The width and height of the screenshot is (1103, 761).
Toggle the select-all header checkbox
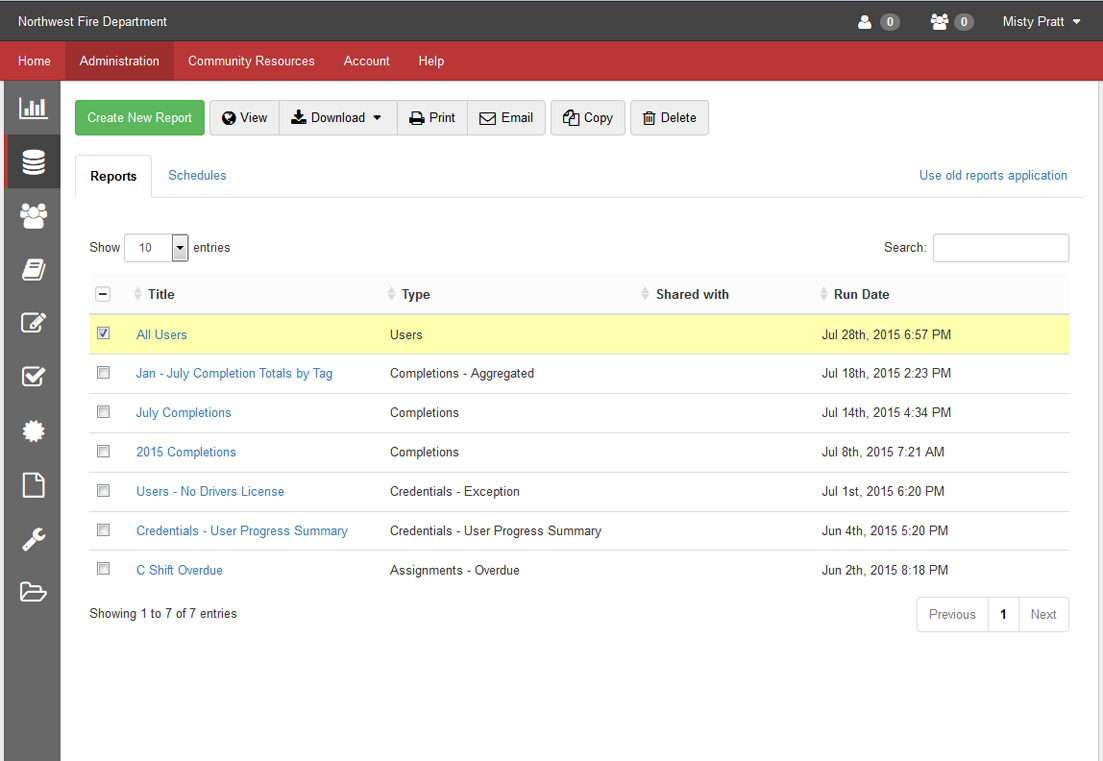[x=103, y=294]
